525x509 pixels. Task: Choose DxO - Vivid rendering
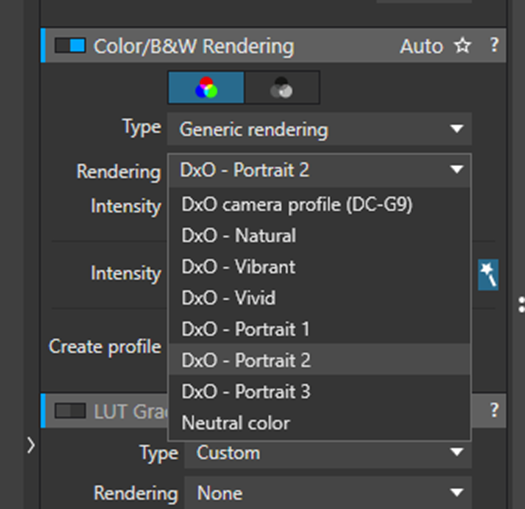319,298
